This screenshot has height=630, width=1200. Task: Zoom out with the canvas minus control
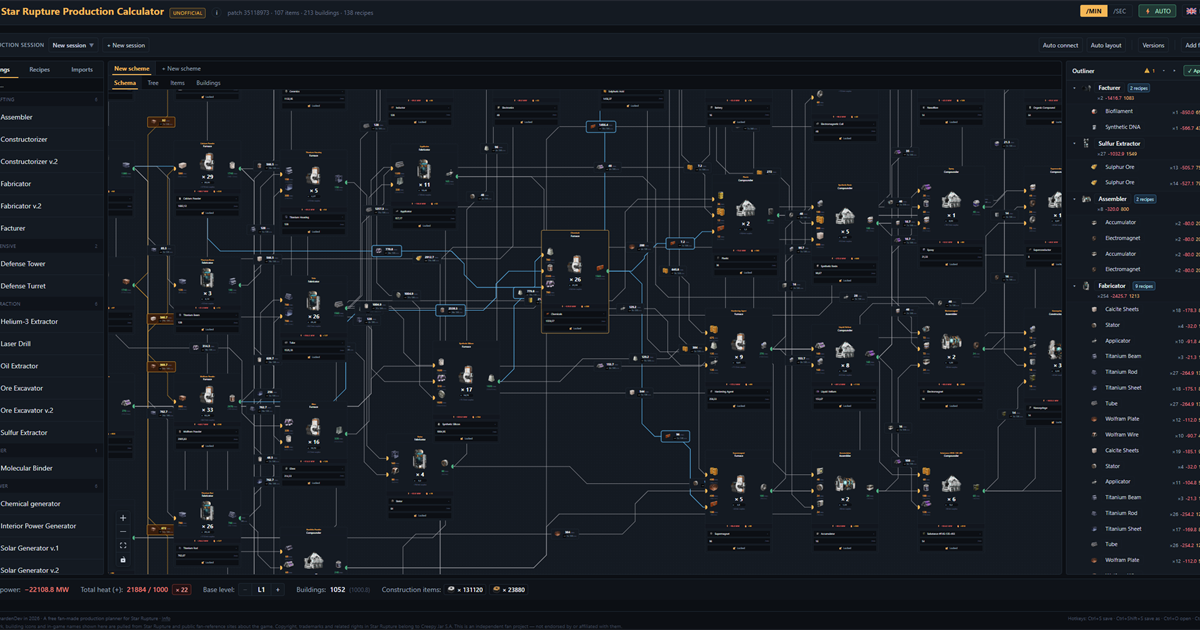pos(123,532)
